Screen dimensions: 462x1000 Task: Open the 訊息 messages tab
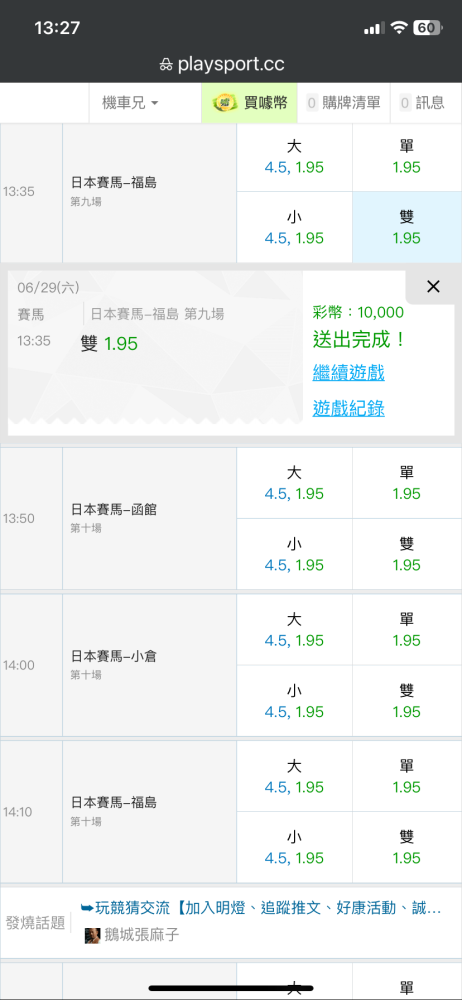(x=422, y=103)
